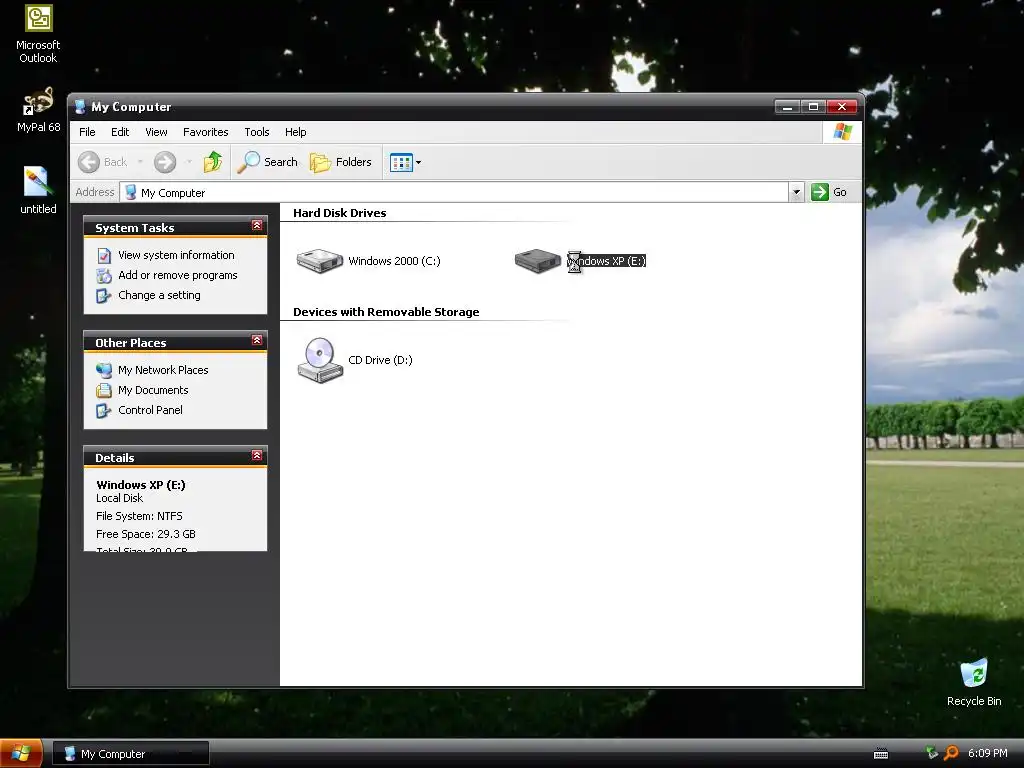Click the Windows 2000 (C:) label
This screenshot has height=768, width=1024.
tap(394, 261)
